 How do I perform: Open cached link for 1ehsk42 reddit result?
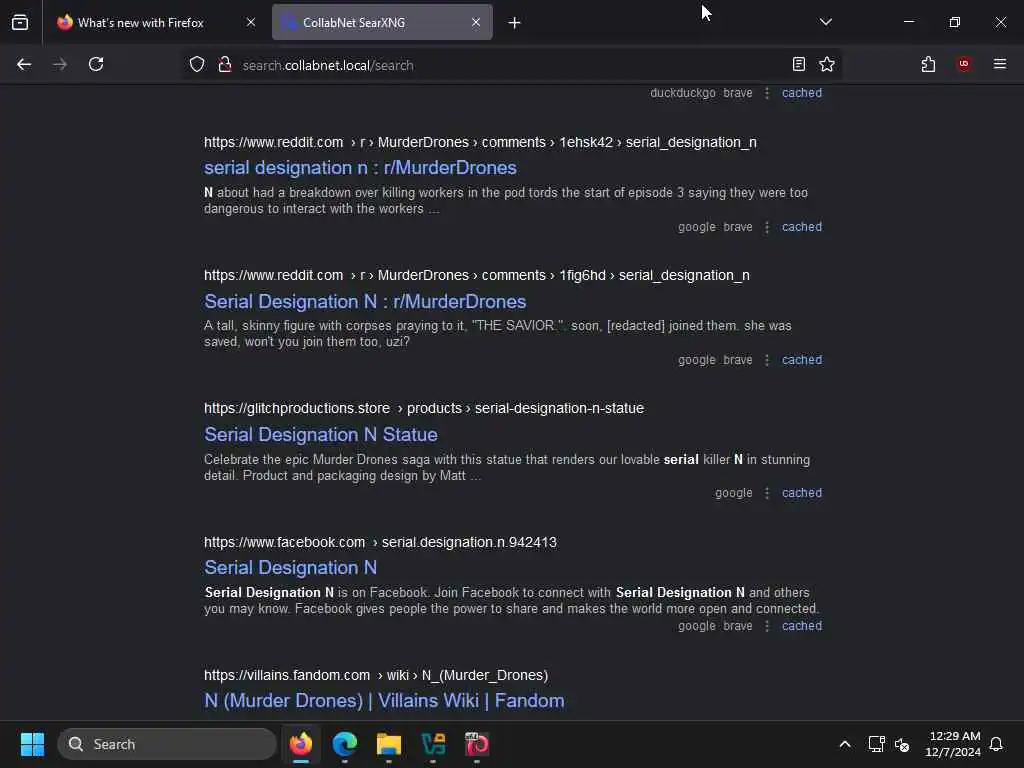coord(801,227)
